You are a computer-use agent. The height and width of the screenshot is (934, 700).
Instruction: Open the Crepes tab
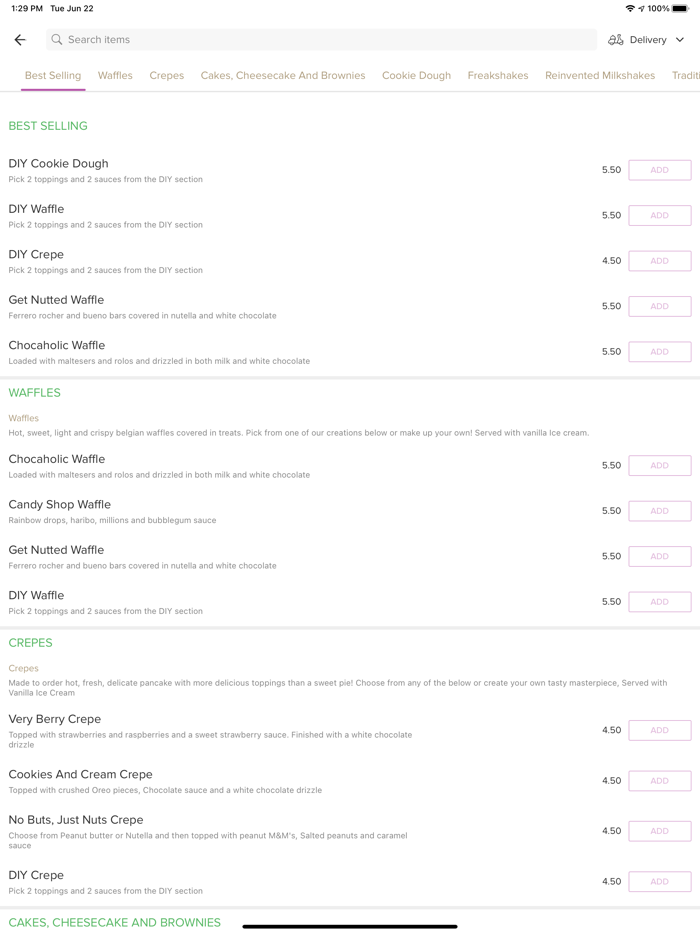166,75
